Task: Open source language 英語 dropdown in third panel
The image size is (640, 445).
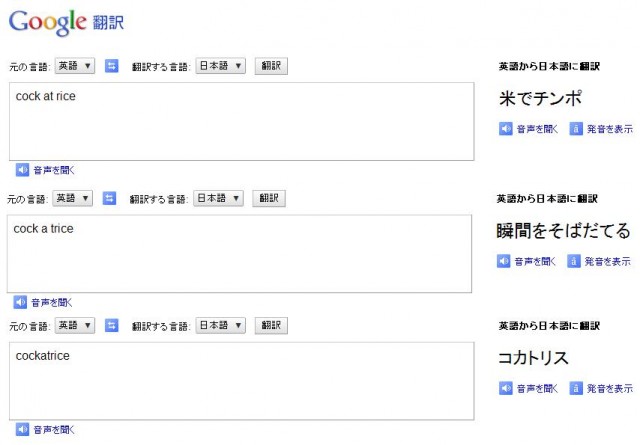Action: [75, 325]
